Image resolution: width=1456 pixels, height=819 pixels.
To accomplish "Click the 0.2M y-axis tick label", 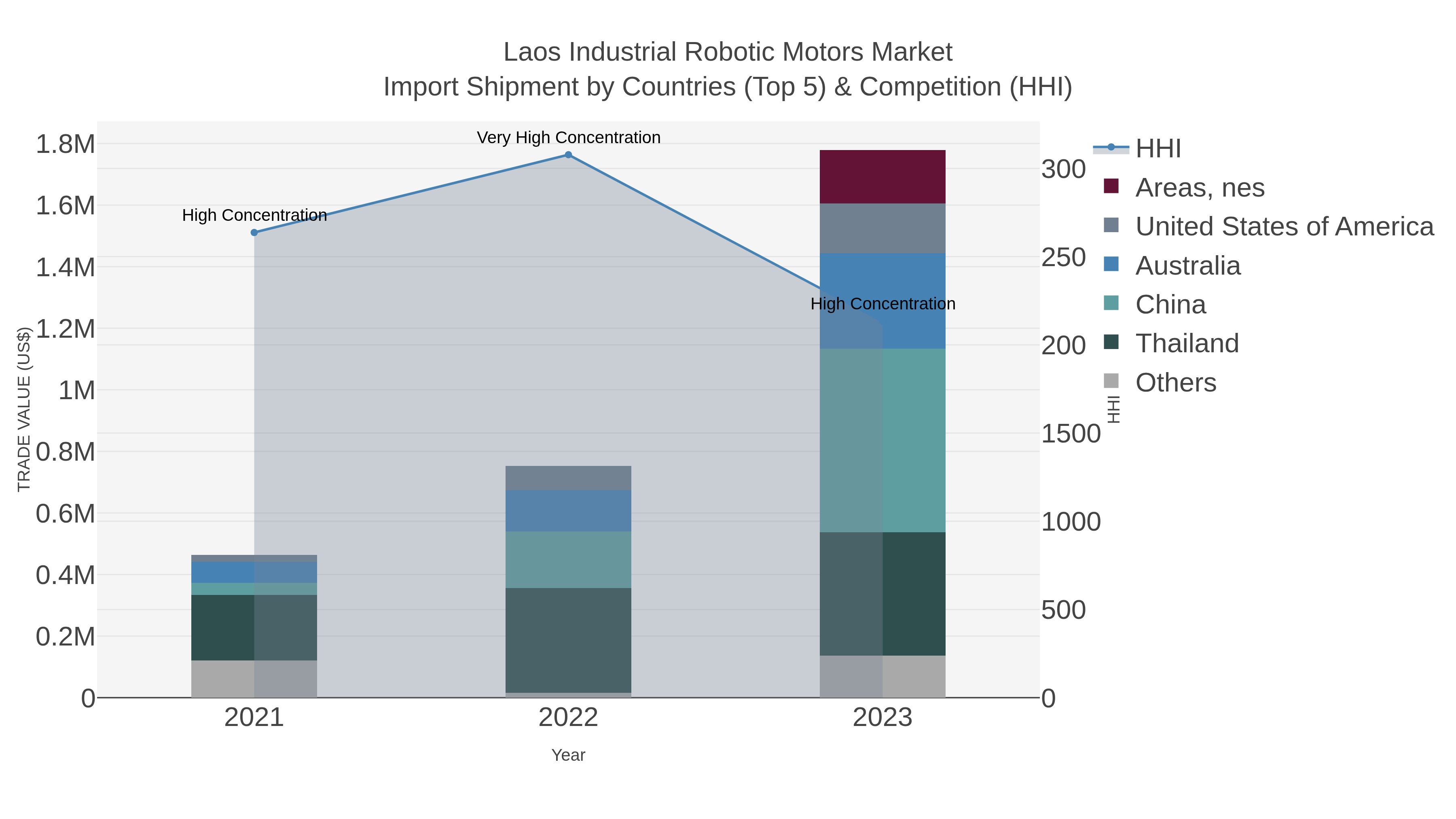I will [66, 637].
